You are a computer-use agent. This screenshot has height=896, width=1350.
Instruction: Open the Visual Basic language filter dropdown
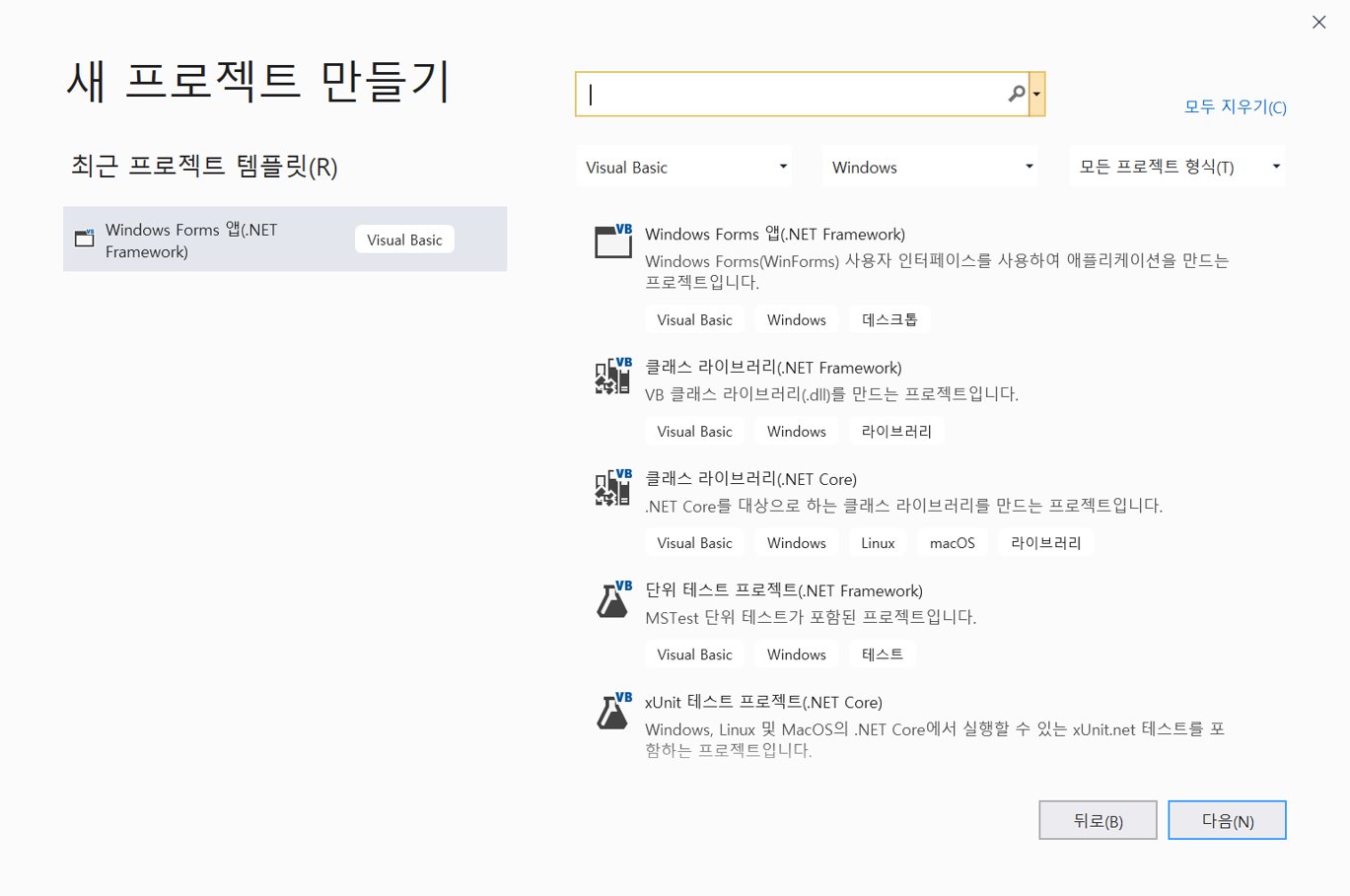(x=683, y=167)
